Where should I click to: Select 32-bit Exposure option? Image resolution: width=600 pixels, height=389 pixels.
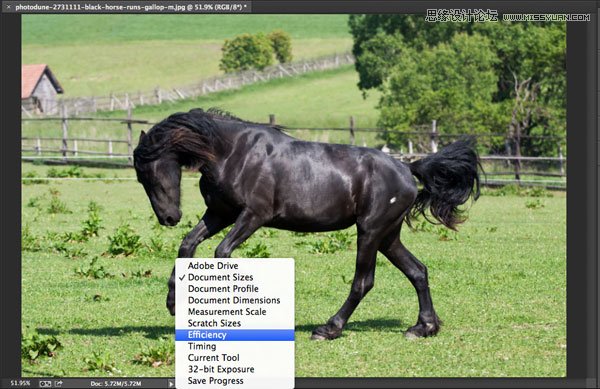235,369
